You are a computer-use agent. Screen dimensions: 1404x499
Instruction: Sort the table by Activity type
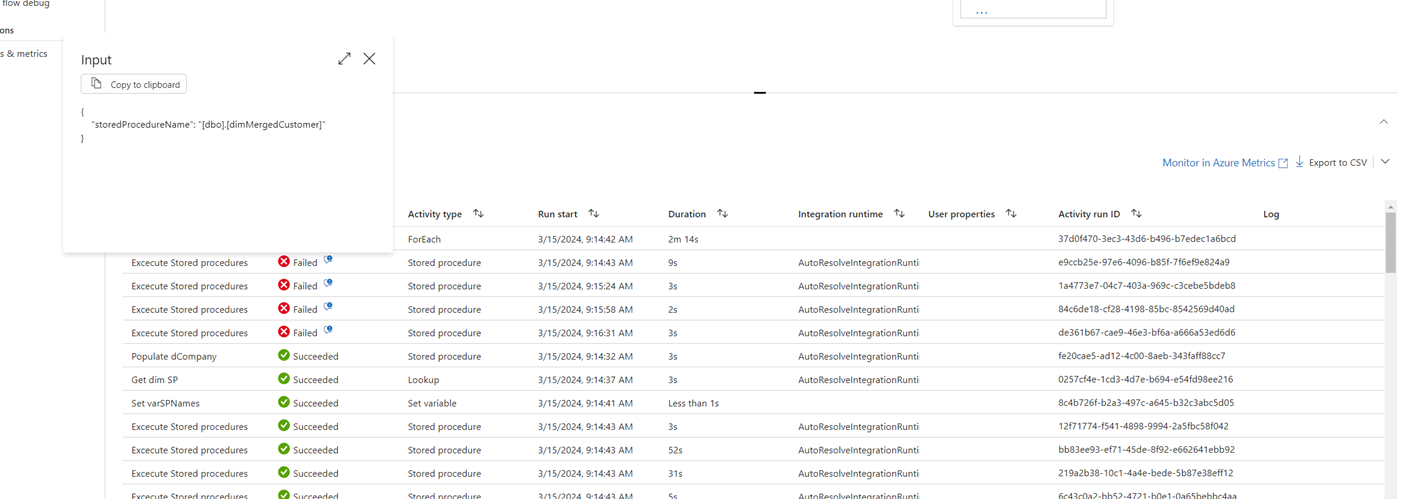[478, 214]
